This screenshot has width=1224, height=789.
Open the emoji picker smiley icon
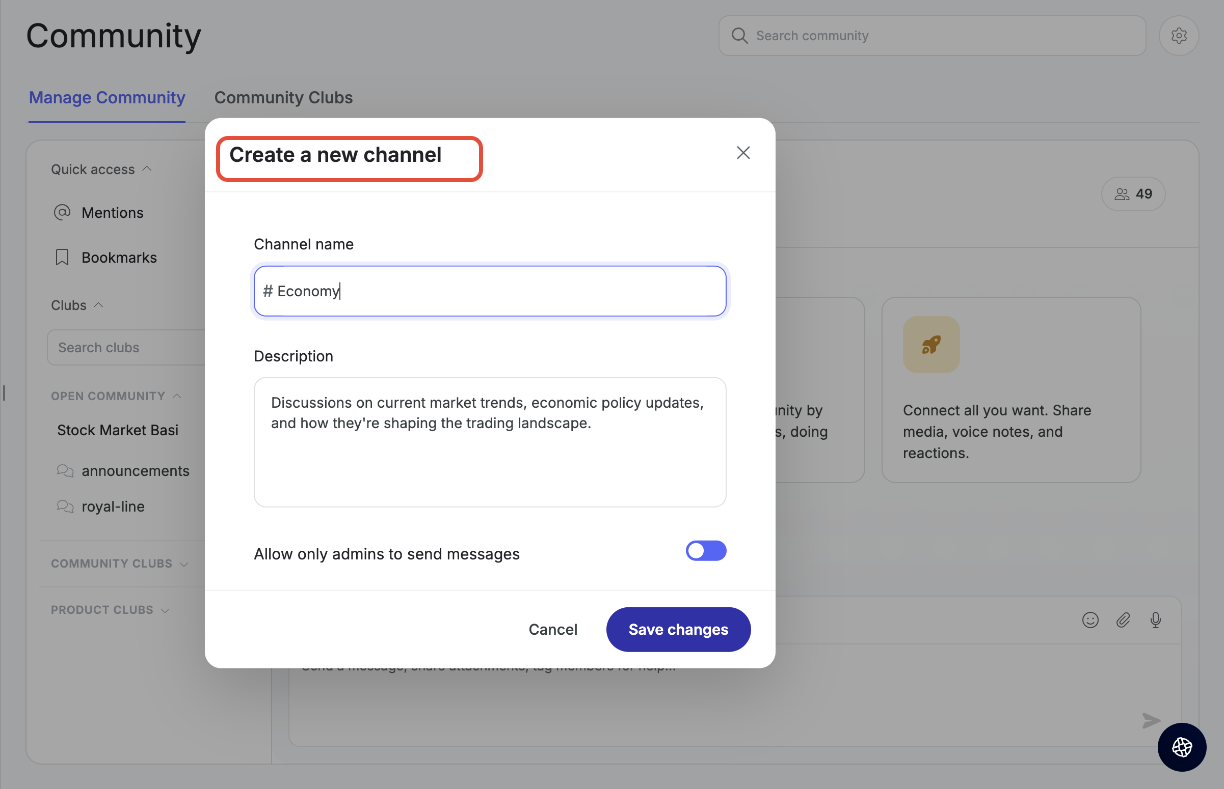[1091, 620]
